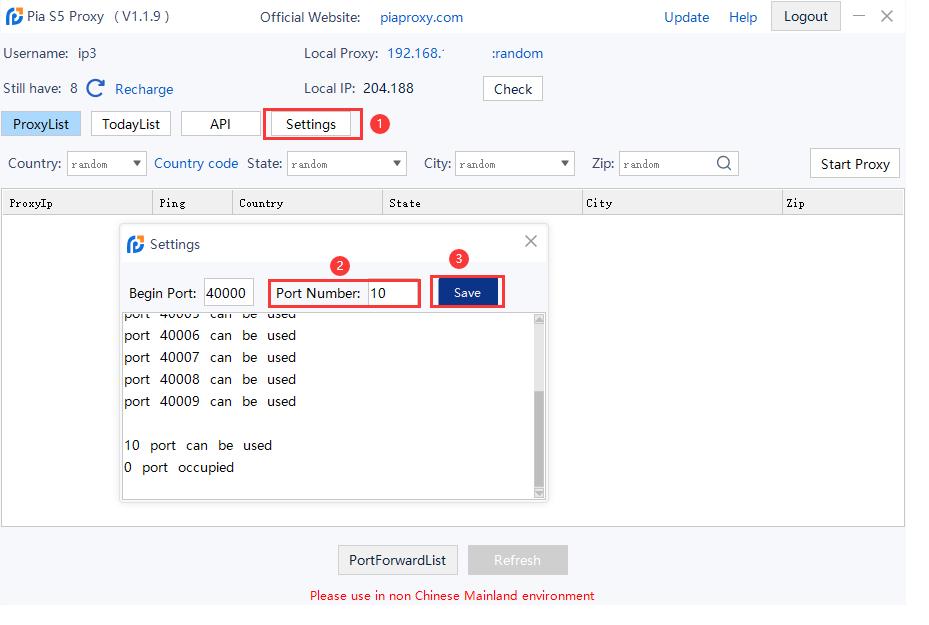Click the port log scrollbar thumb
The width and height of the screenshot is (929, 625).
coord(539,438)
